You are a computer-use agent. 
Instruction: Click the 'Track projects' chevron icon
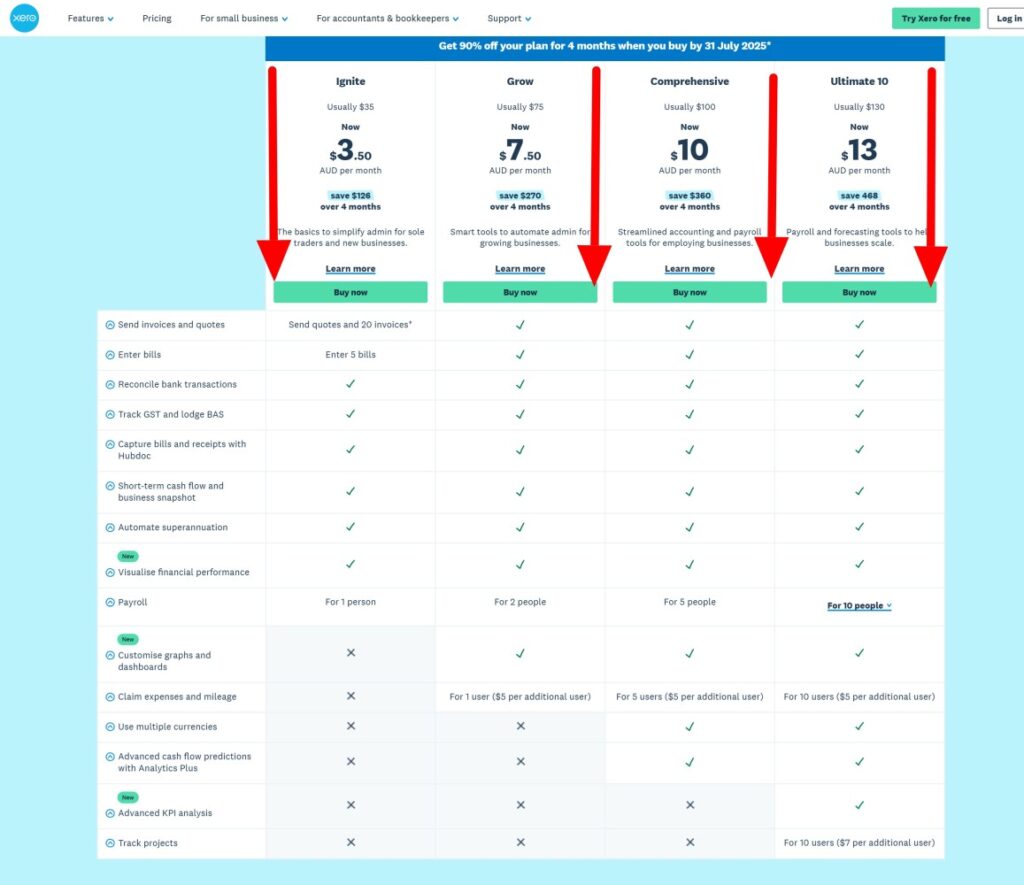(110, 843)
